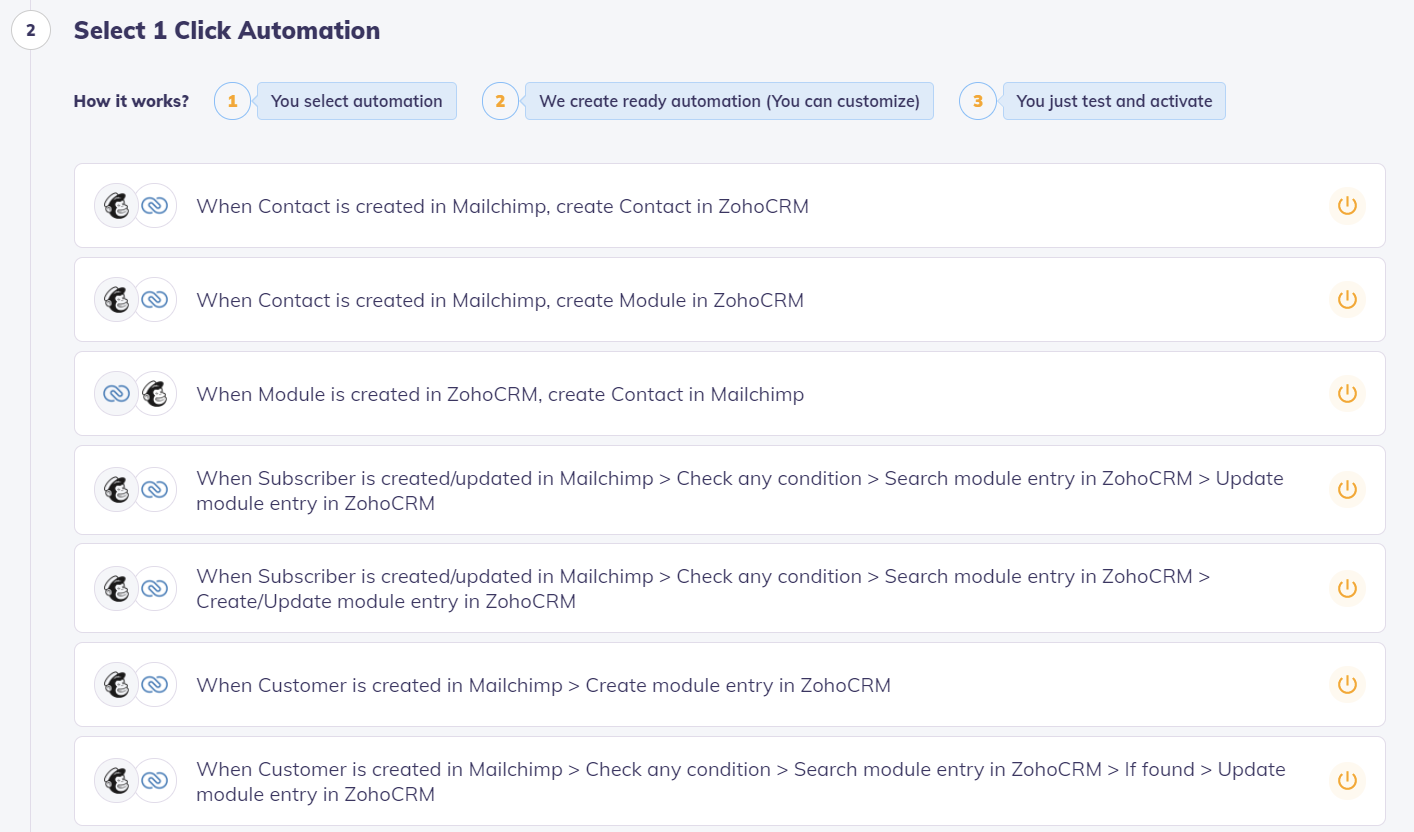Select 'When Customer is created in Mailchimp > Create module entry'
Image resolution: width=1414 pixels, height=832 pixels.
[730, 685]
